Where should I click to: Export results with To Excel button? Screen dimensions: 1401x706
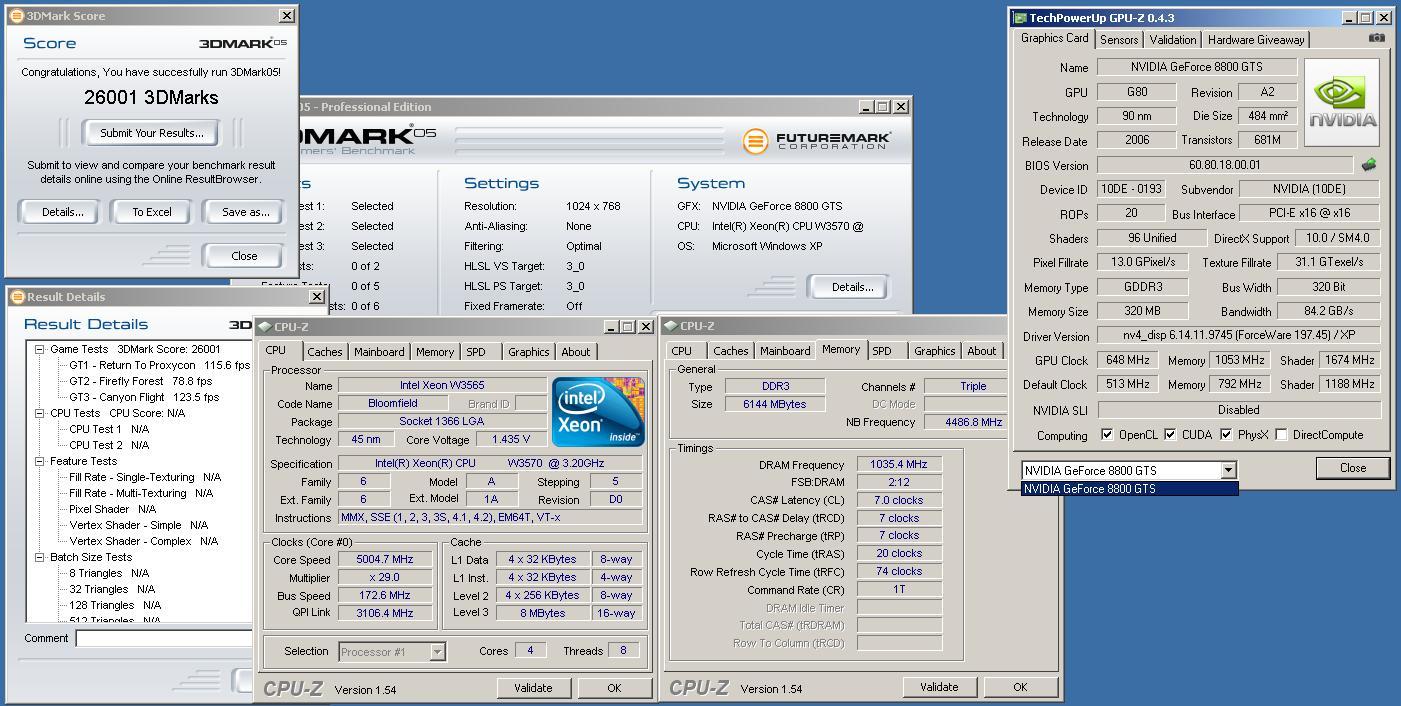pyautogui.click(x=152, y=212)
